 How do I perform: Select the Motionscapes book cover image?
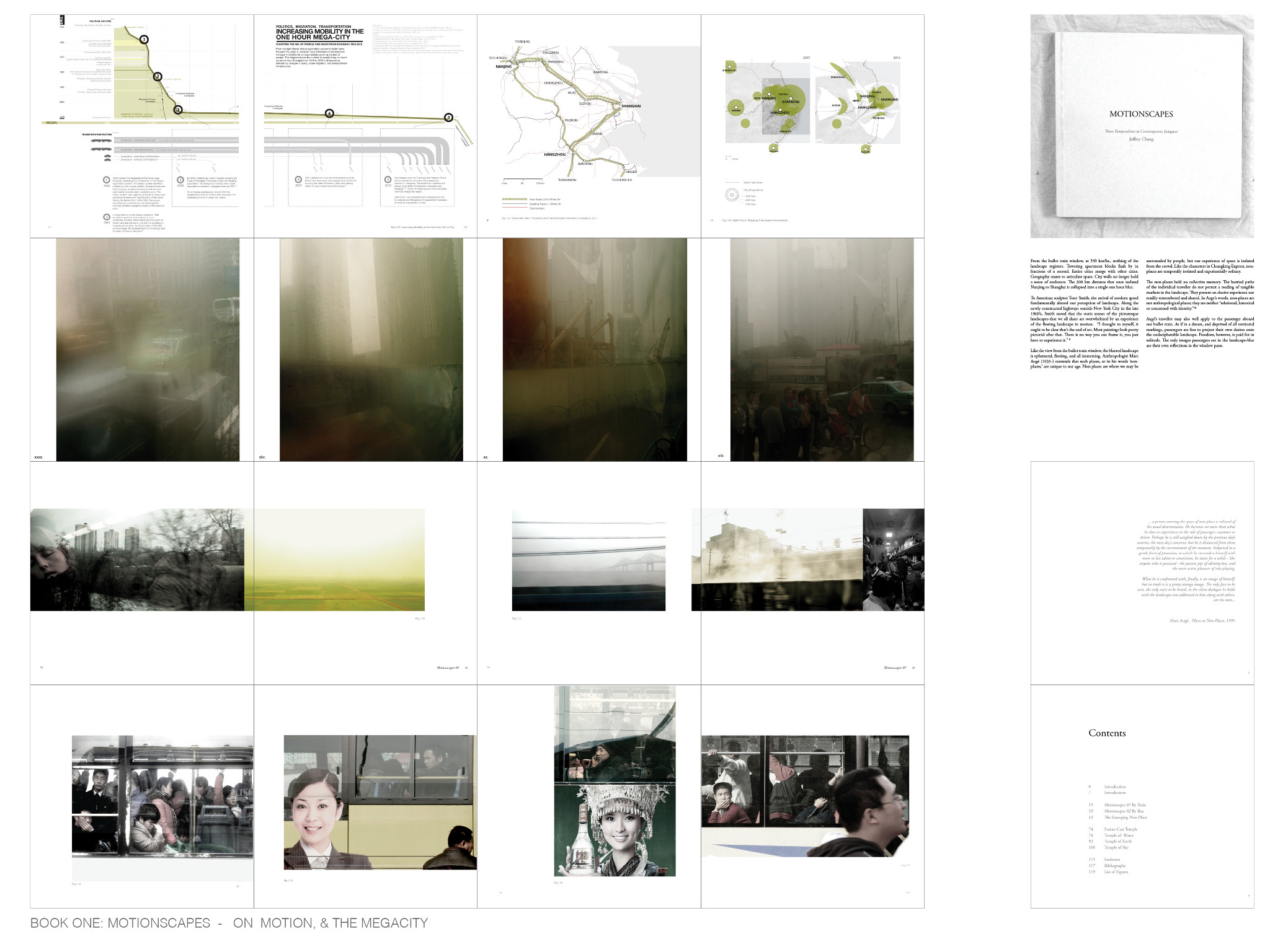[x=1142, y=126]
